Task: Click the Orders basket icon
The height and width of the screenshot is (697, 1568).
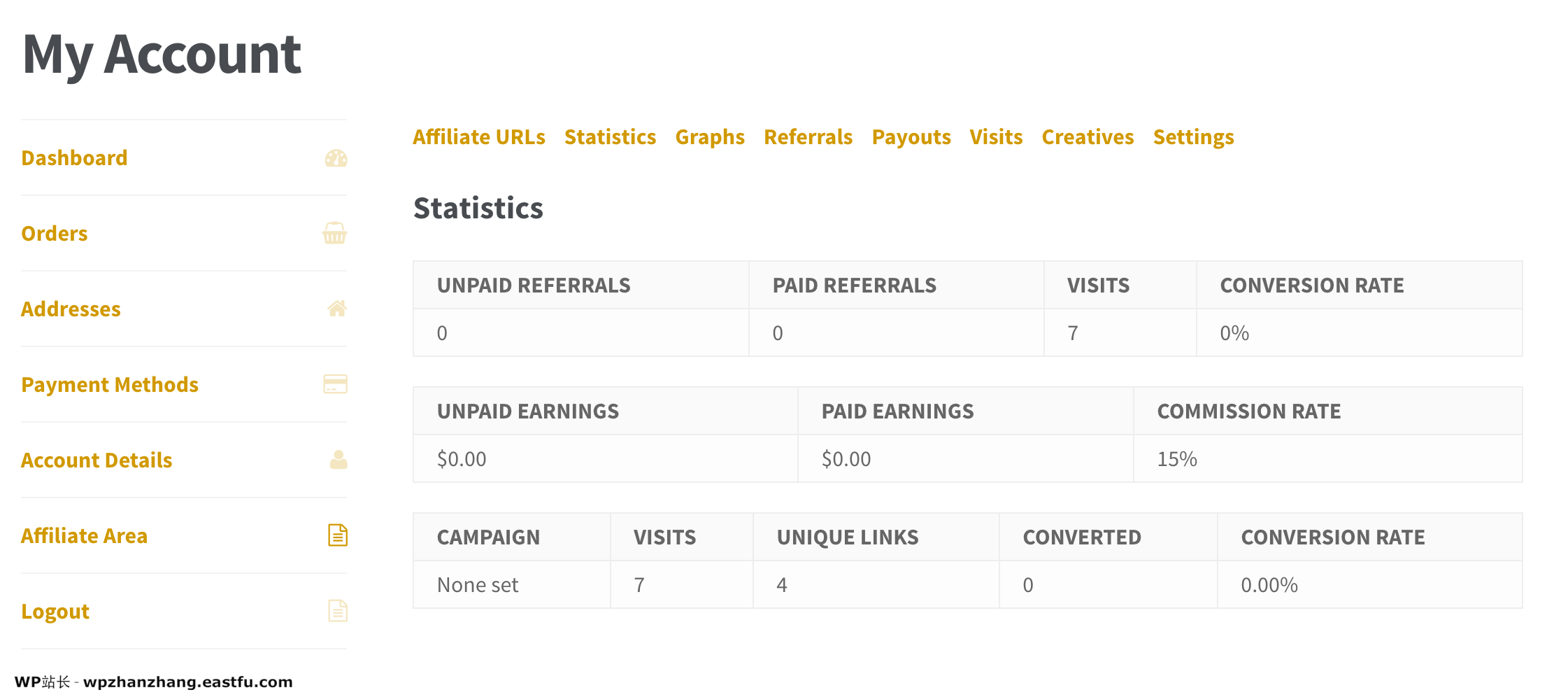Action: 334,233
